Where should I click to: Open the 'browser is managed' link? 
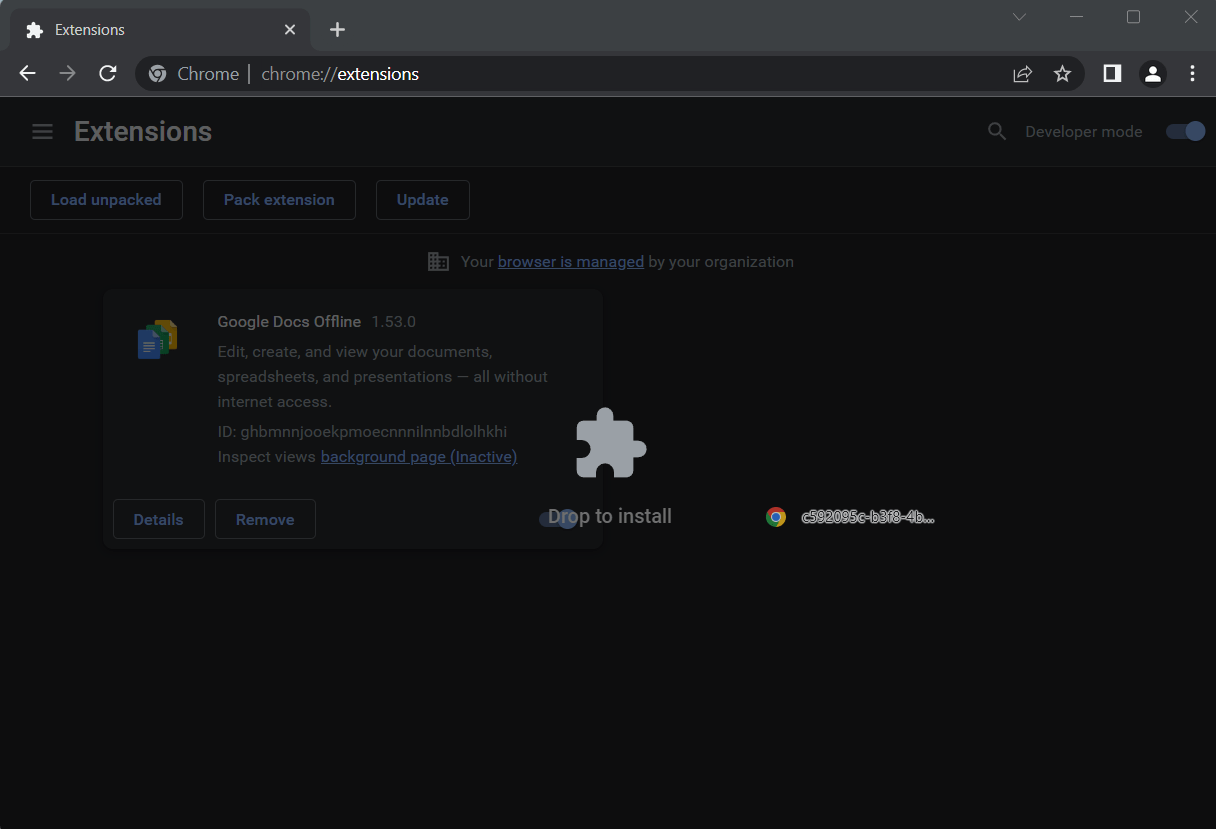pos(570,262)
